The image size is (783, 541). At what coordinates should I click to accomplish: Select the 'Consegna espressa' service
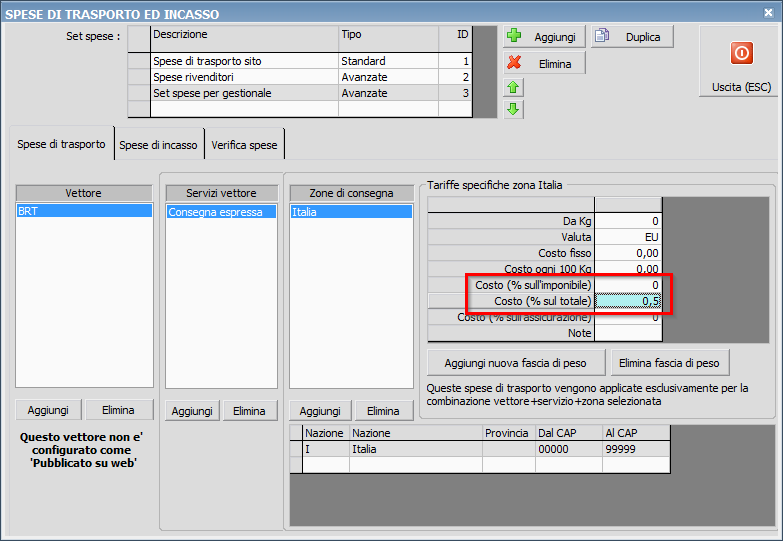(221, 212)
